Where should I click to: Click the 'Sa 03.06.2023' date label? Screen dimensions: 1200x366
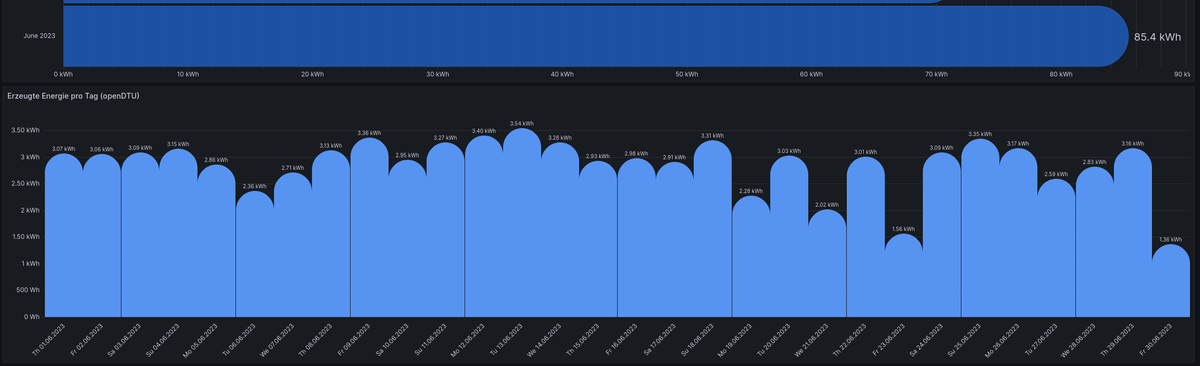[x=123, y=340]
